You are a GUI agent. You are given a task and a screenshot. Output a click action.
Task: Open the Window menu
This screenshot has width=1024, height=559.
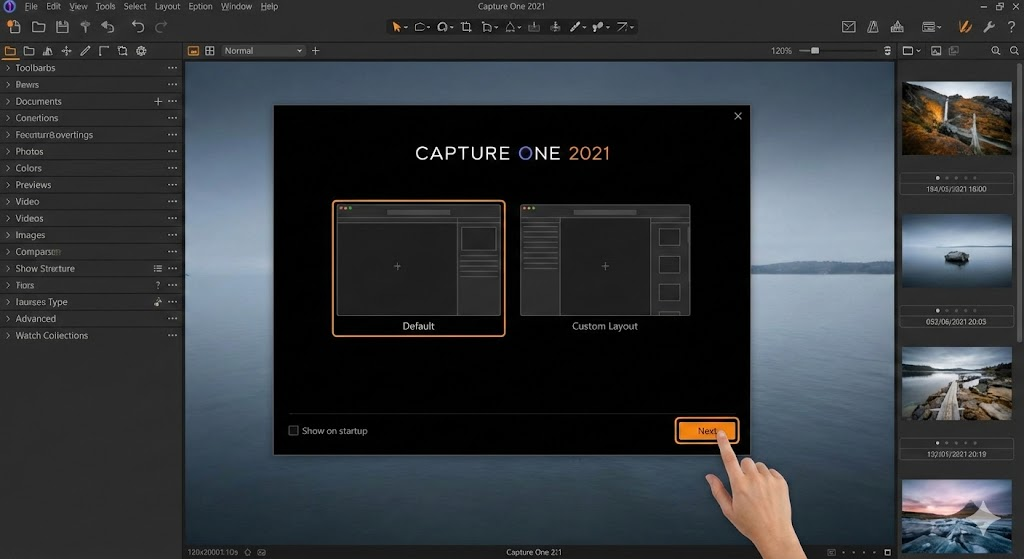236,7
